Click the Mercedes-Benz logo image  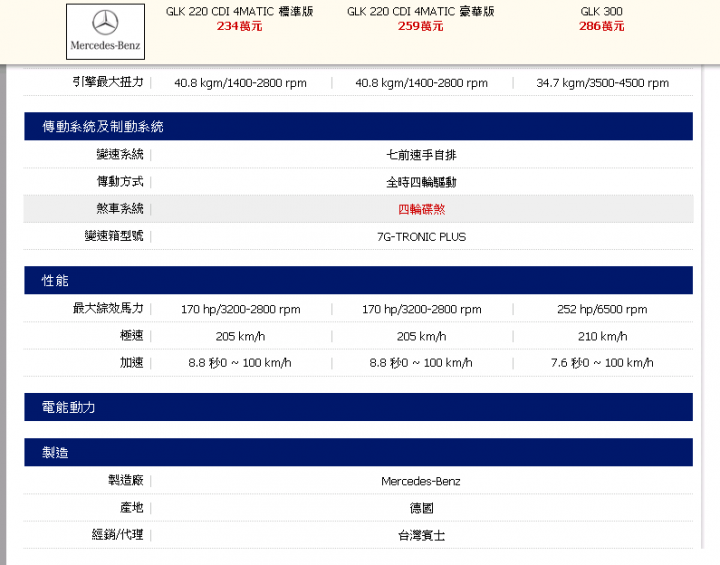click(105, 32)
